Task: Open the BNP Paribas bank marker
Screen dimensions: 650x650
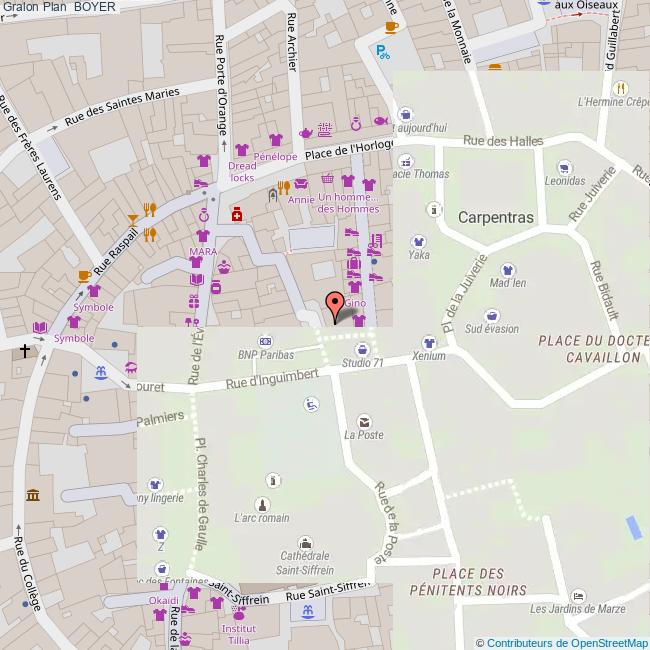Action: click(264, 340)
